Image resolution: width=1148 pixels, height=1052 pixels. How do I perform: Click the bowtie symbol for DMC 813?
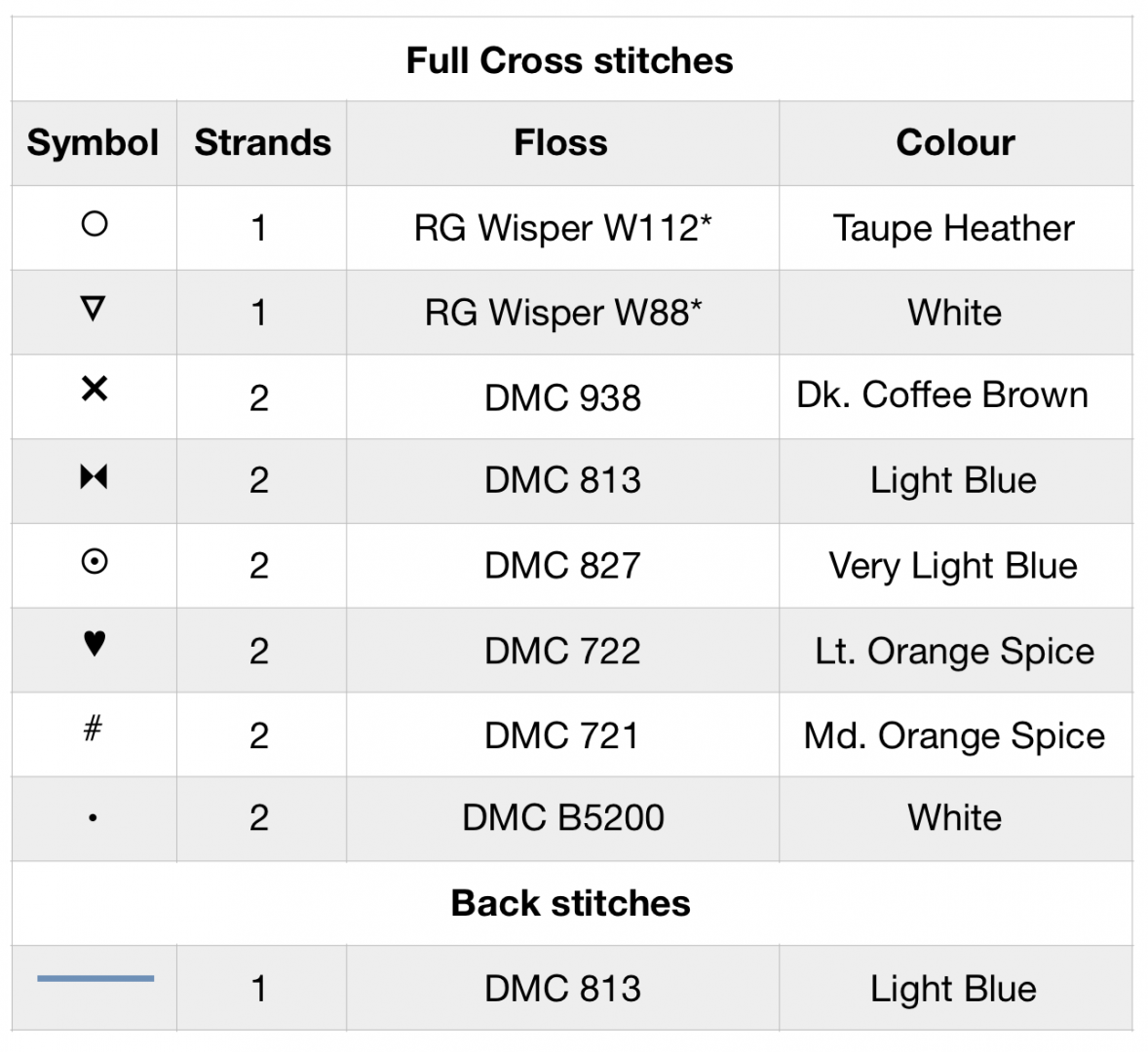(x=94, y=476)
